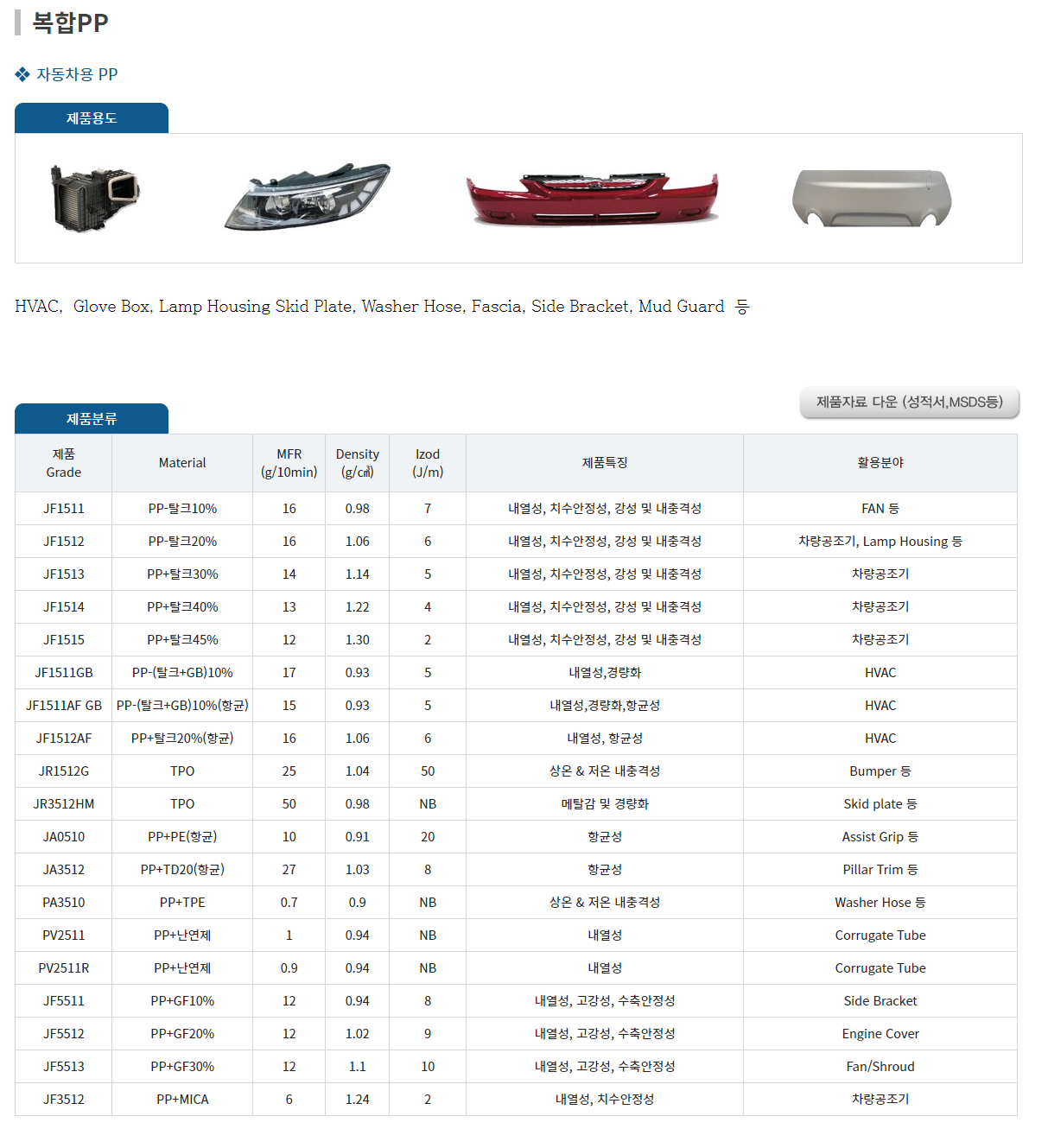
Task: Click the 제품 Grade column header
Action: (64, 463)
